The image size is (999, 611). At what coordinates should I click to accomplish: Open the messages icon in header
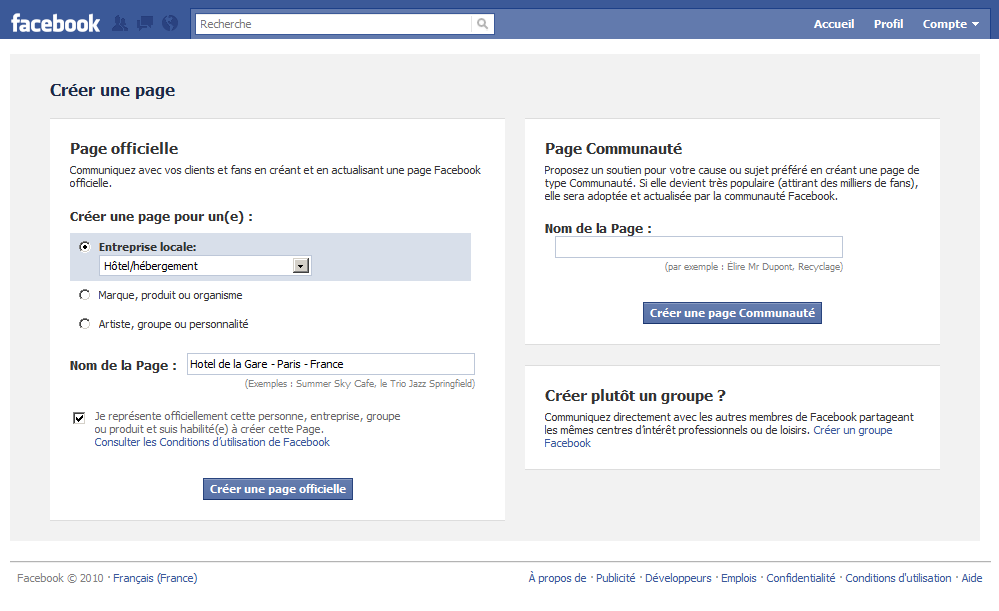coord(145,24)
